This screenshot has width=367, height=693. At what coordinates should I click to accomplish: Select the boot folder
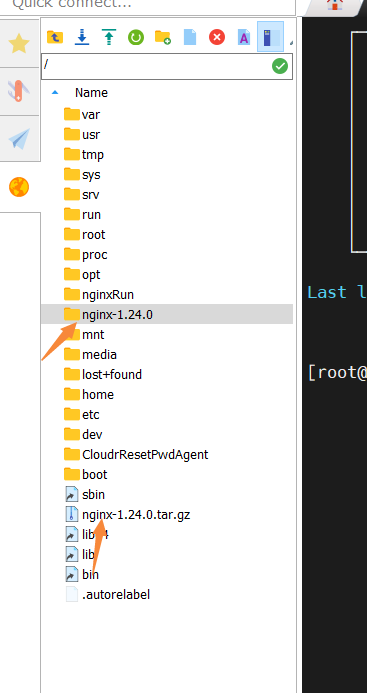click(86, 474)
